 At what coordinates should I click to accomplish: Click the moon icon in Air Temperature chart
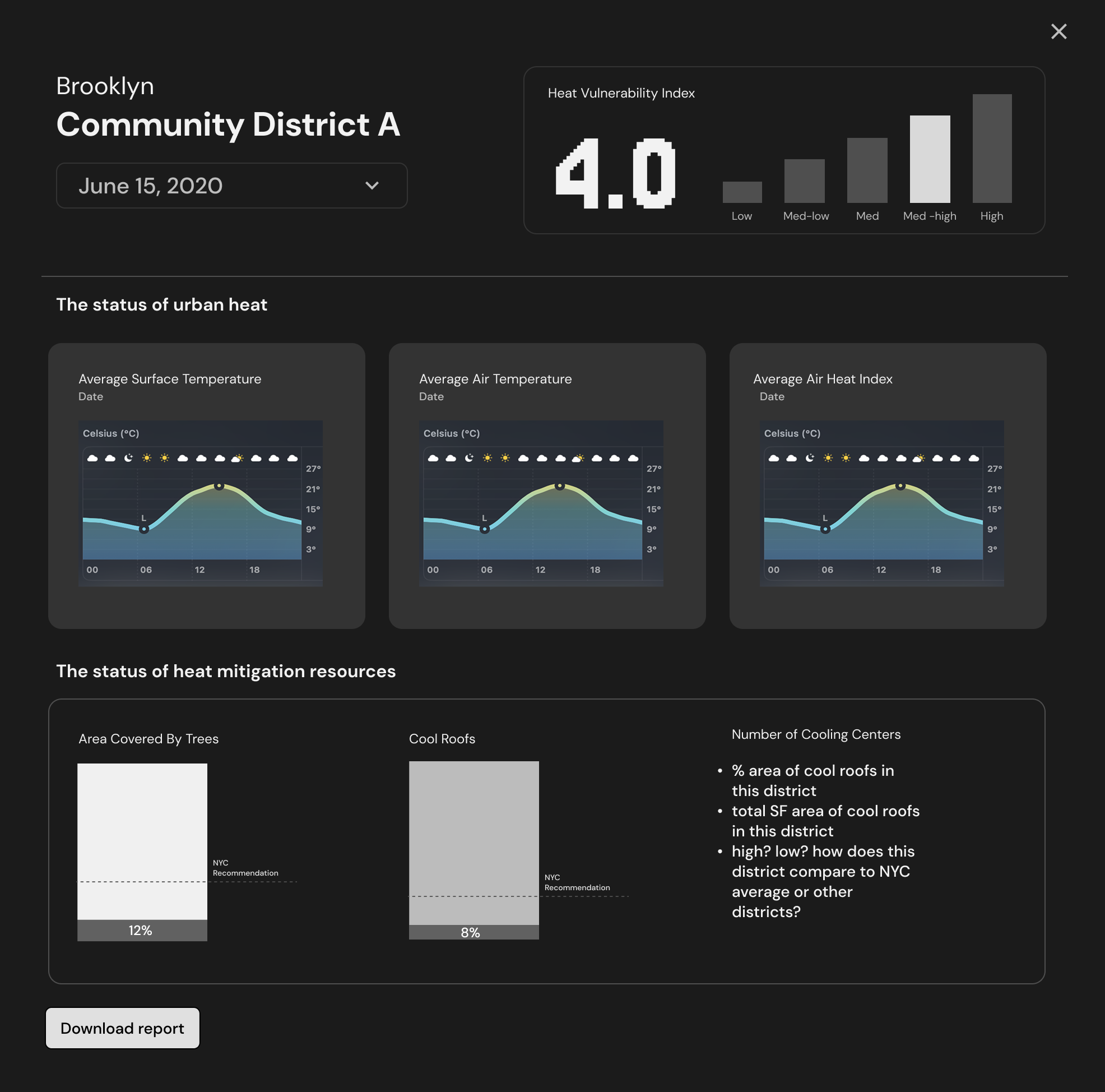click(x=469, y=457)
